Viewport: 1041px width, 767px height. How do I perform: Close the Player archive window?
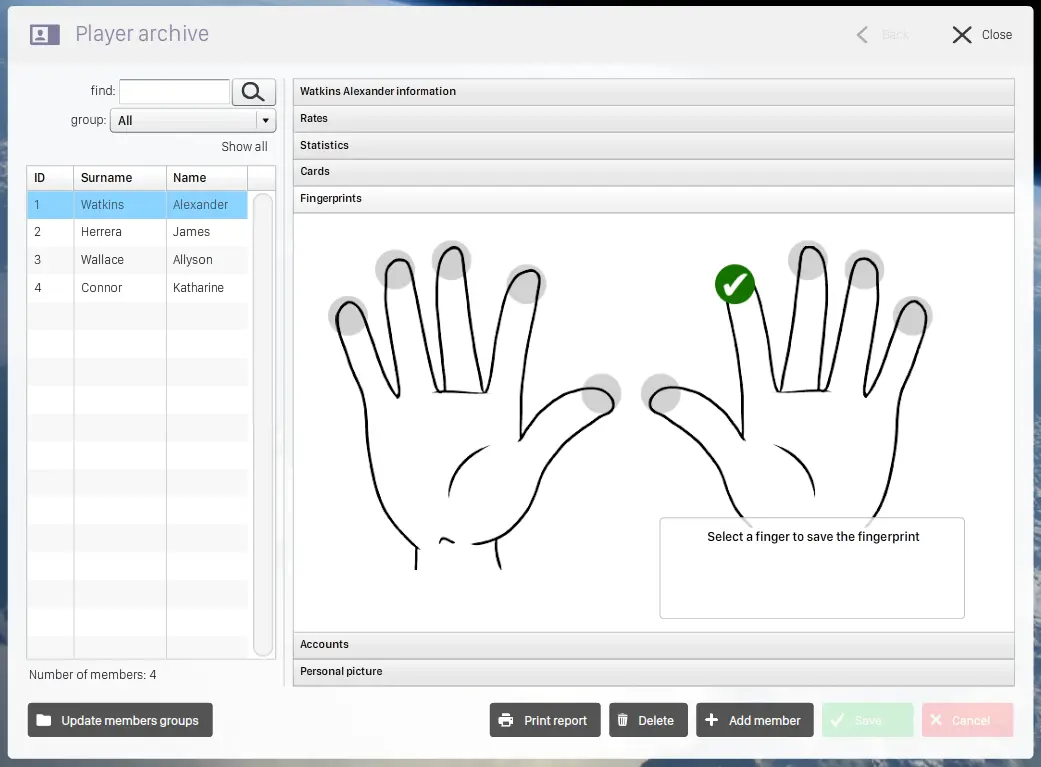(982, 35)
